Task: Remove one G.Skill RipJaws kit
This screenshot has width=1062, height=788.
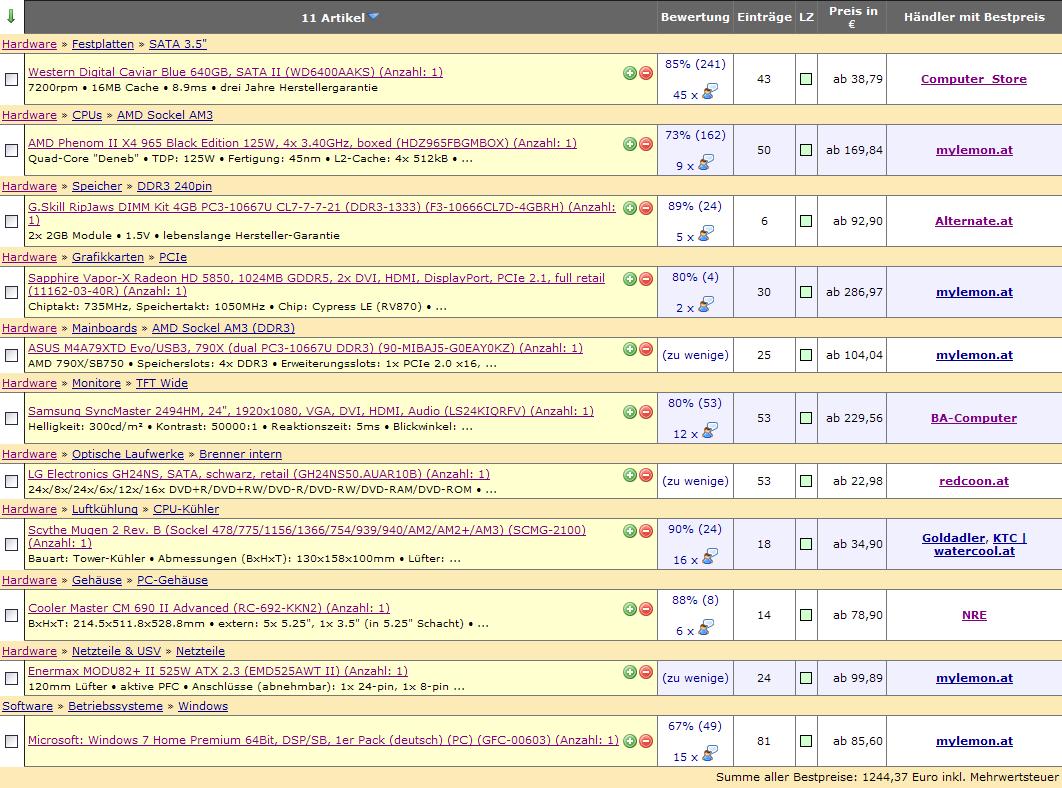Action: coord(646,208)
